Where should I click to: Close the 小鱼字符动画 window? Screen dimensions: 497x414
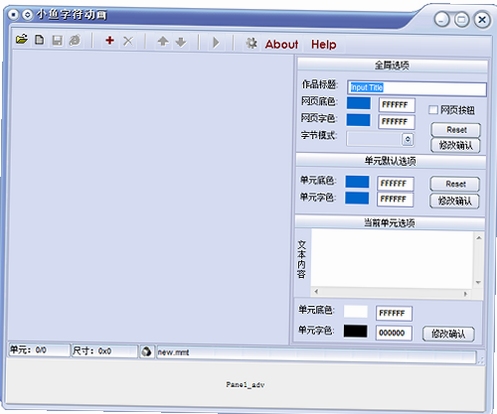pyautogui.click(x=482, y=20)
